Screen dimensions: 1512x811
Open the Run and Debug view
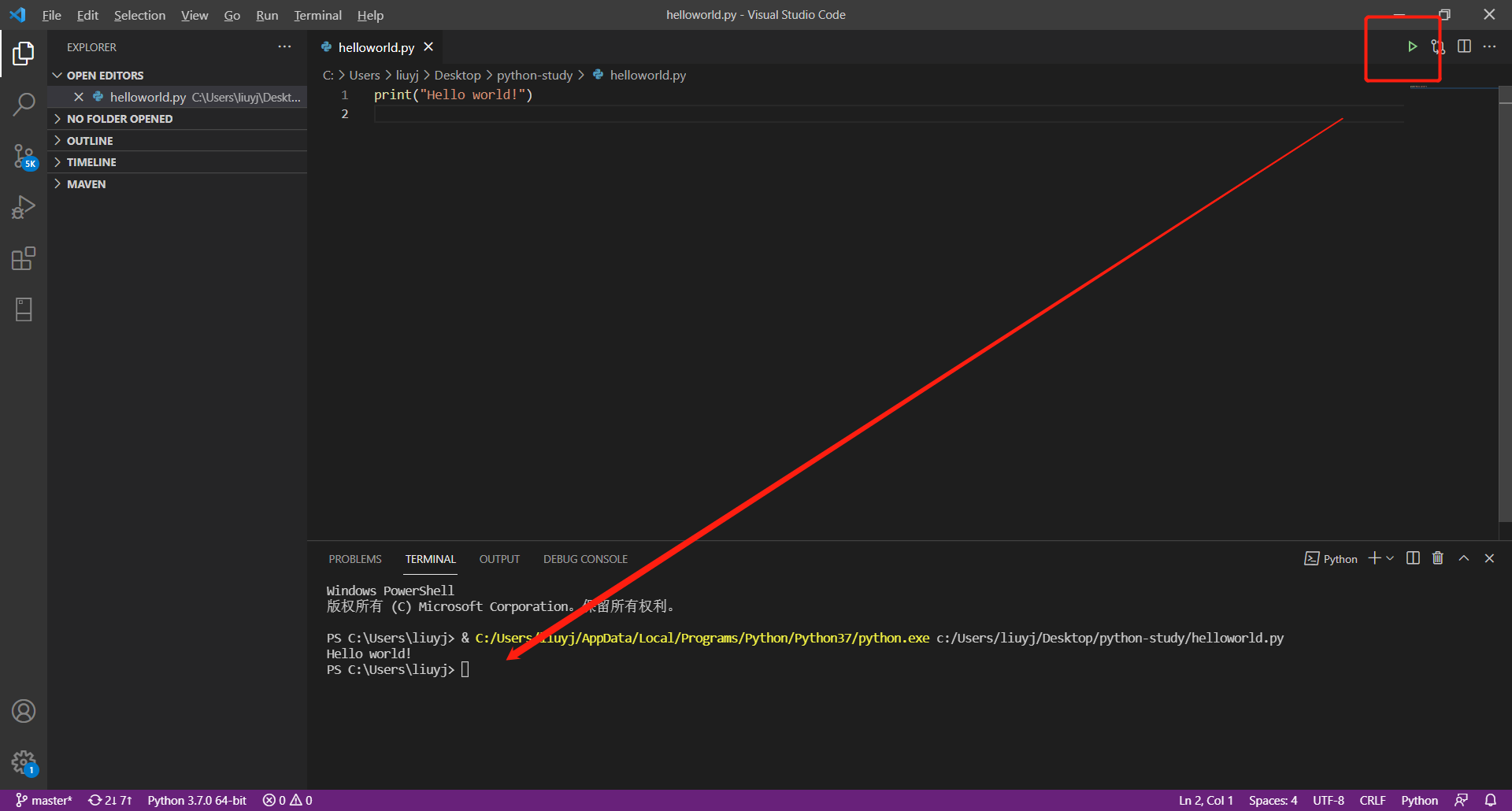point(24,207)
